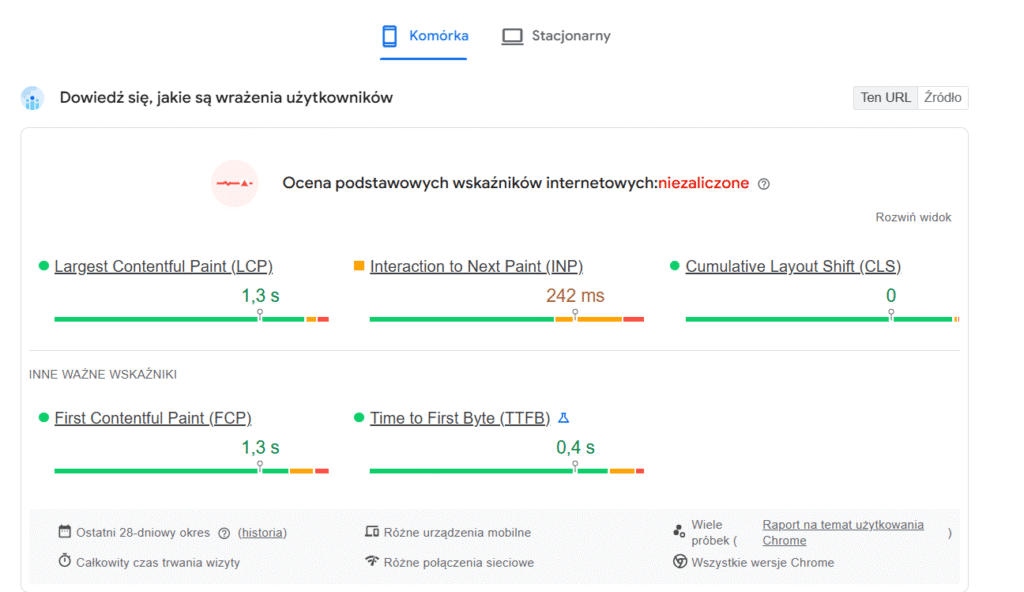Open the First Contentful Paint (FCP) link

(153, 418)
